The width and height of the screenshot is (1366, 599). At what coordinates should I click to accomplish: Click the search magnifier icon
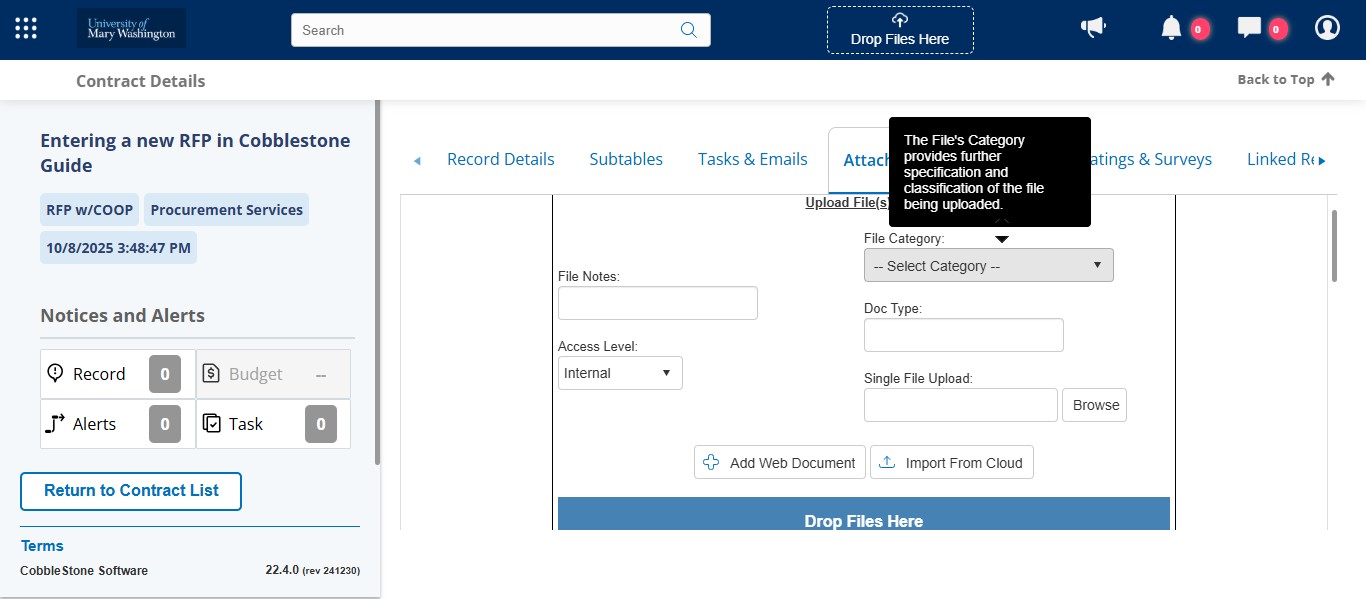(x=688, y=30)
